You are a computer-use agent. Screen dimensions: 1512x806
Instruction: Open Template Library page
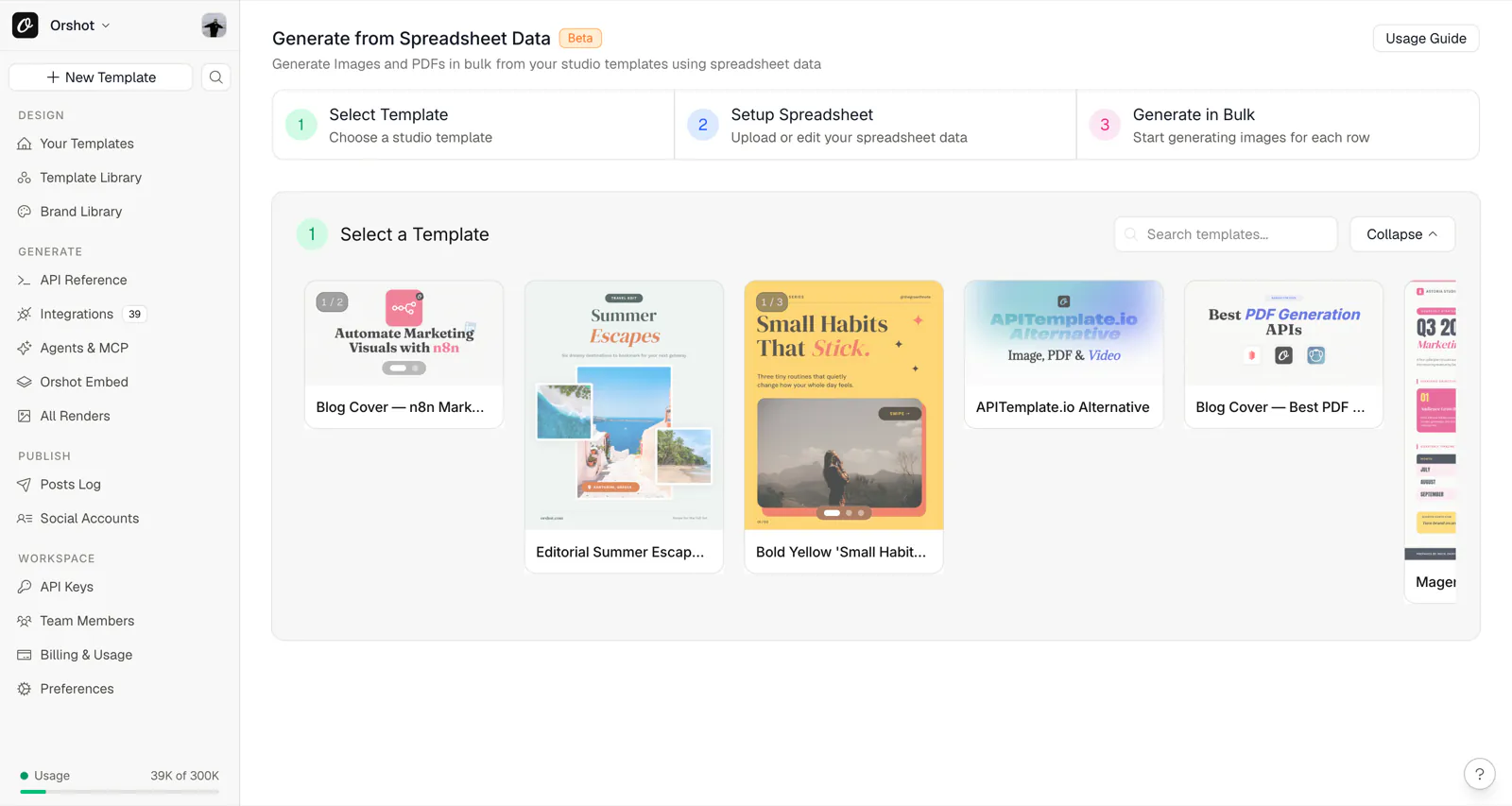pos(91,178)
